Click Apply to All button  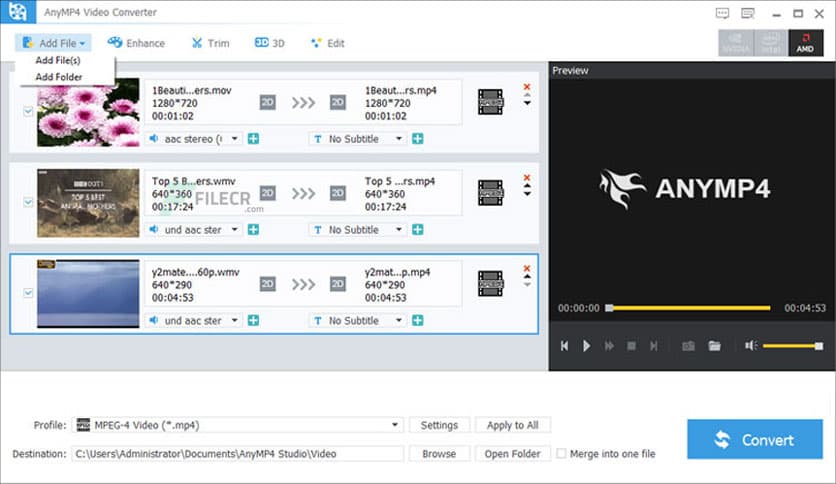click(512, 425)
